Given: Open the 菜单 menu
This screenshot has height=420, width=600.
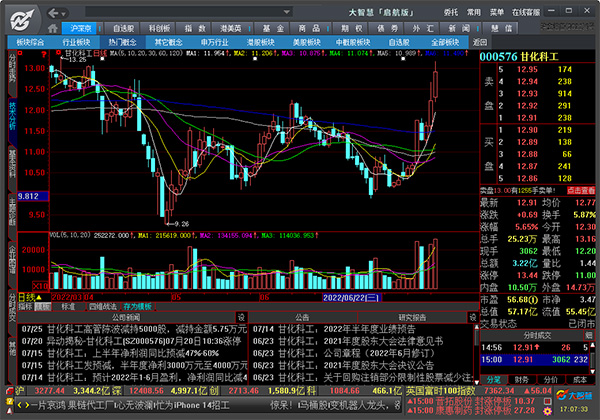Looking at the screenshot, I should click(x=497, y=13).
